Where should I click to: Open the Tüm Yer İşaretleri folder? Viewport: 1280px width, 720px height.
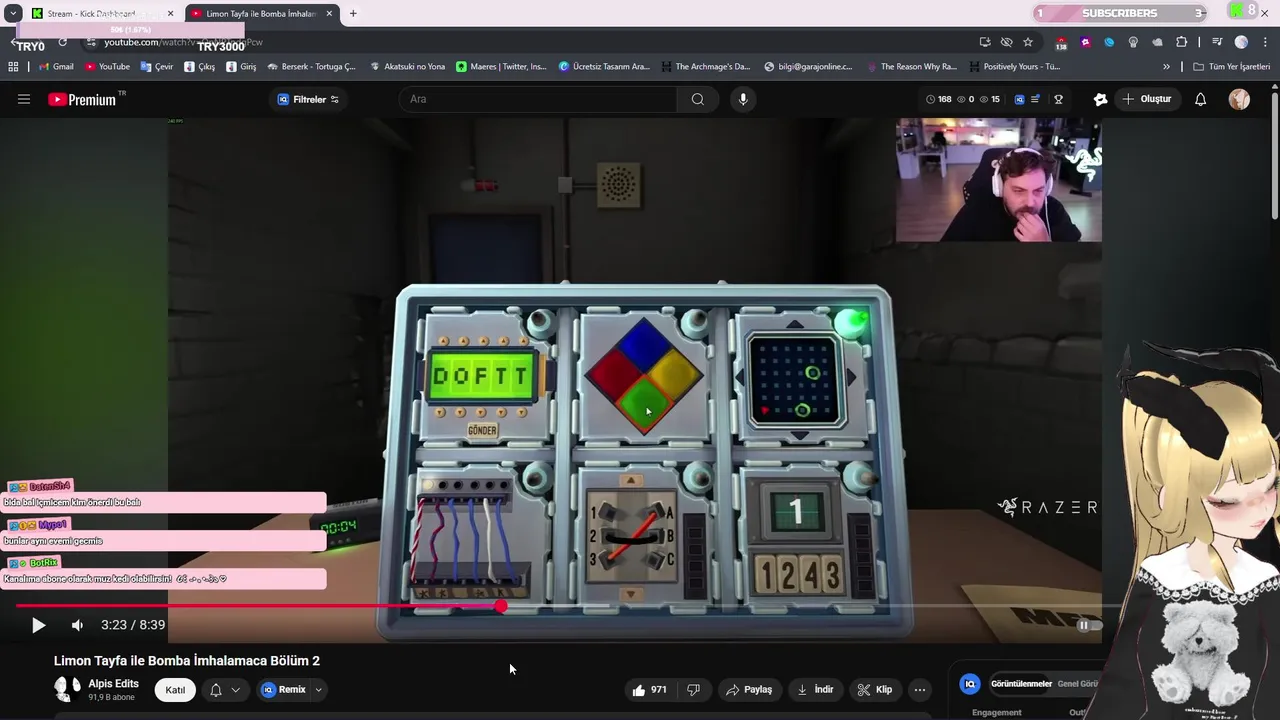(x=1231, y=67)
